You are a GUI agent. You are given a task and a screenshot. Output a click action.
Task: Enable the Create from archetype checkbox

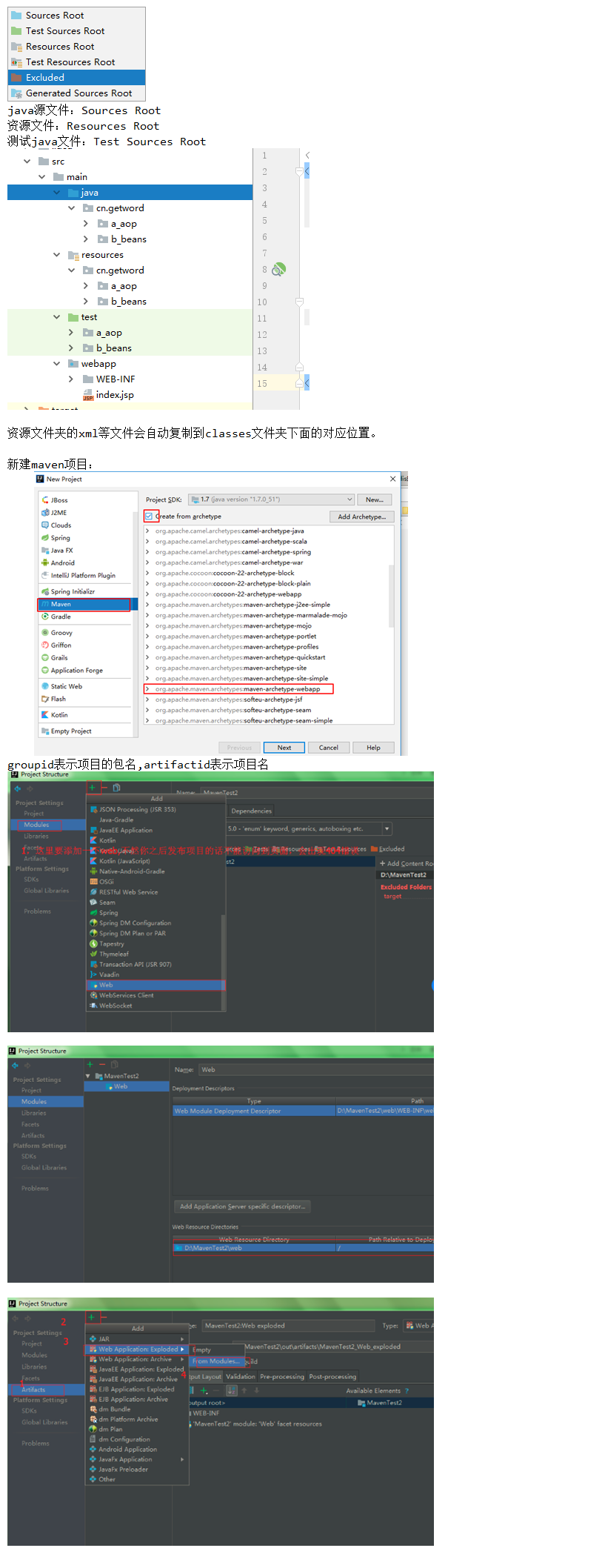[149, 516]
